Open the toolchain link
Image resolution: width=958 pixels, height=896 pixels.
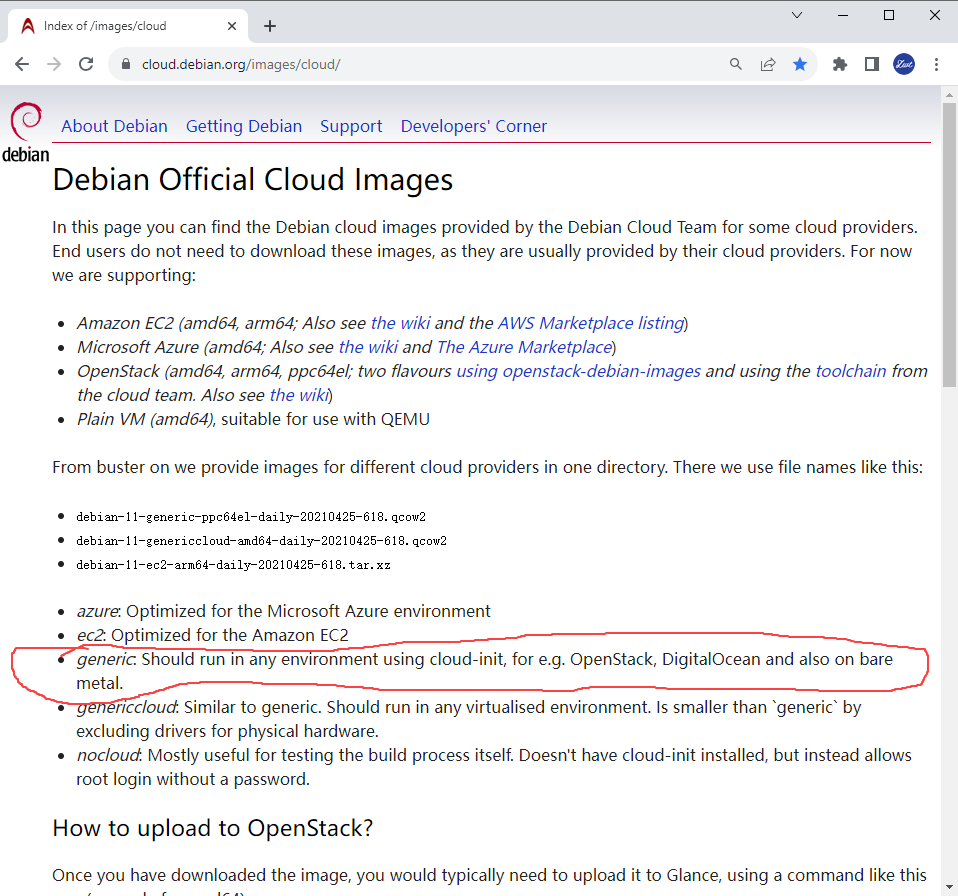(x=850, y=371)
